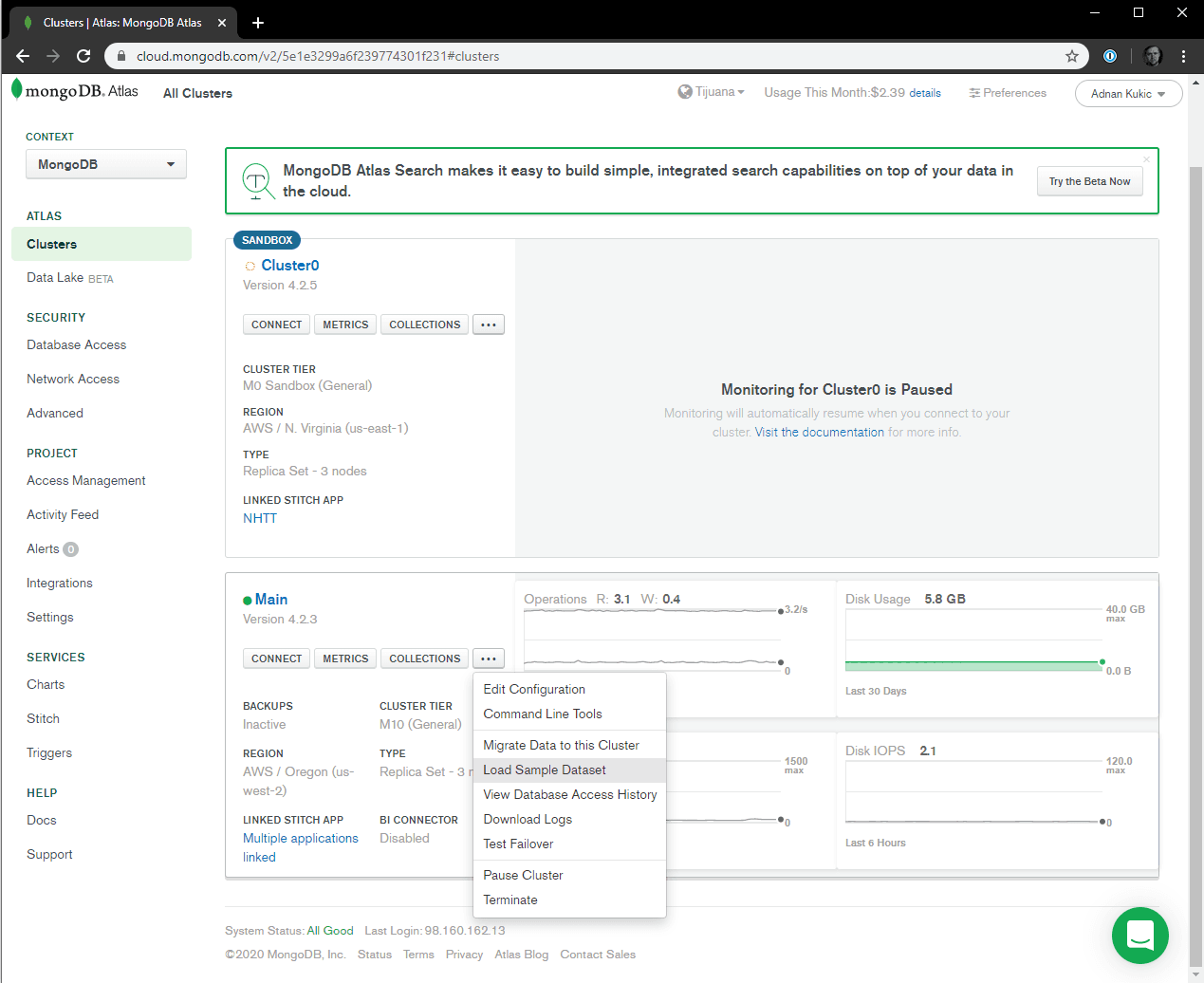1204x983 pixels.
Task: Click the browser profile avatar icon
Action: coord(1153,56)
